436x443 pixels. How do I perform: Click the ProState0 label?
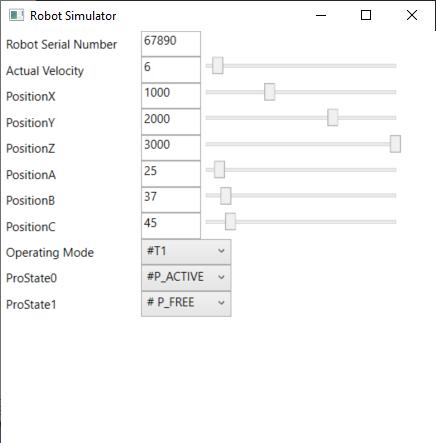32,278
